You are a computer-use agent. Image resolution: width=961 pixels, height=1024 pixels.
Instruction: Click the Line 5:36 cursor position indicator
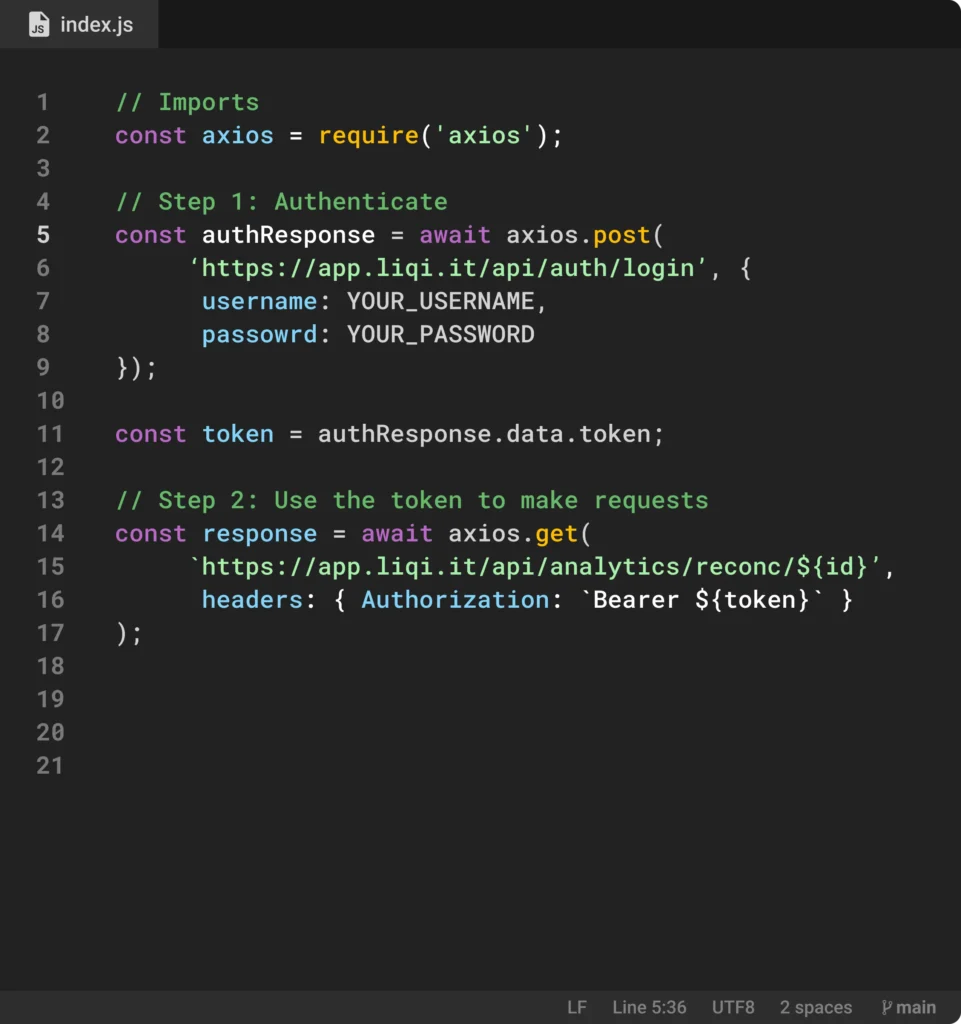[x=649, y=1007]
